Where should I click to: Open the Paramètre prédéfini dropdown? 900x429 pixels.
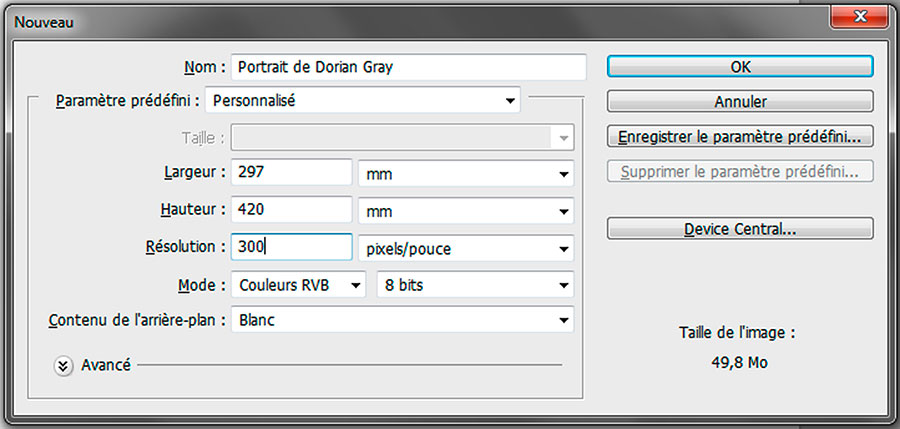tap(362, 101)
